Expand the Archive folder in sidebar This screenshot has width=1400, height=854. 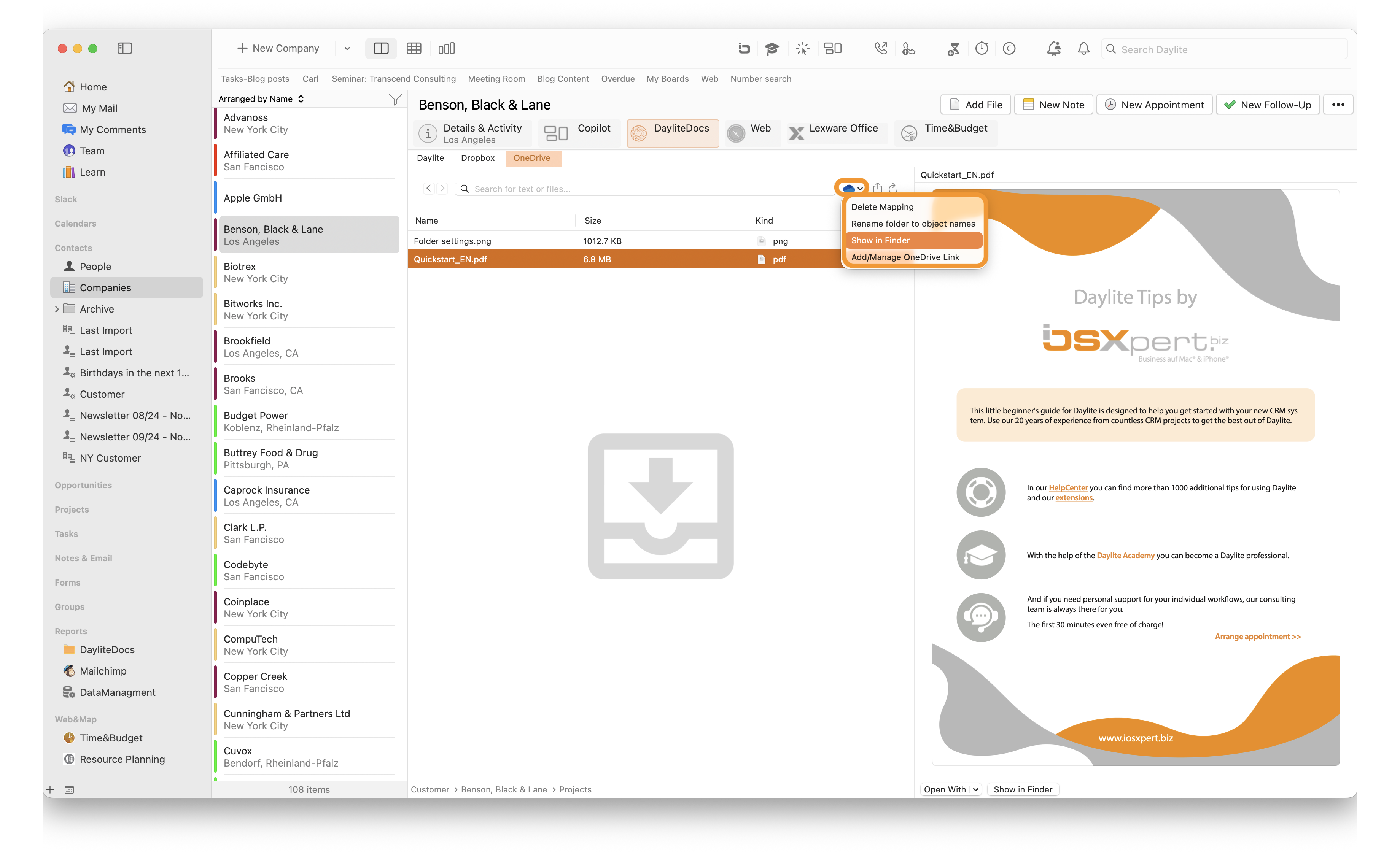(x=57, y=309)
